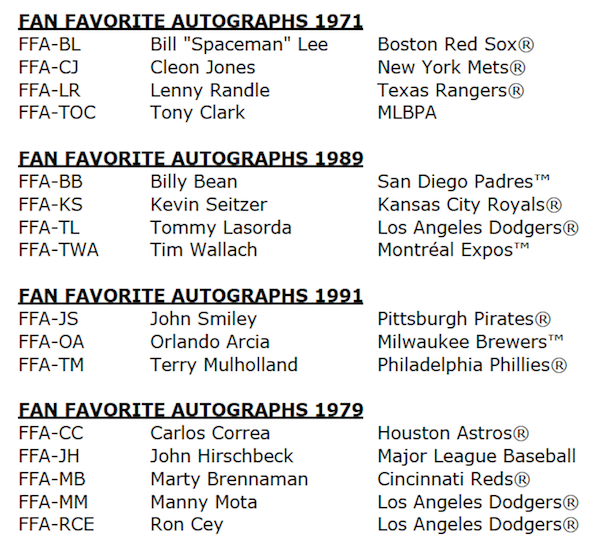Click Lenny Randle's name
The image size is (600, 555).
coord(207,90)
